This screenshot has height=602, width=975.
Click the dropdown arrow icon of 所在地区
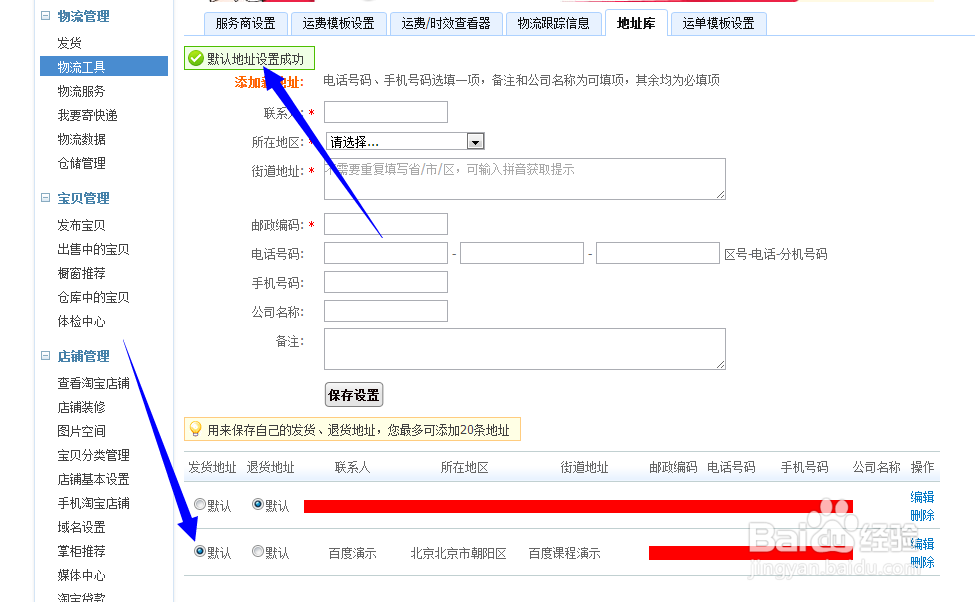coord(475,140)
